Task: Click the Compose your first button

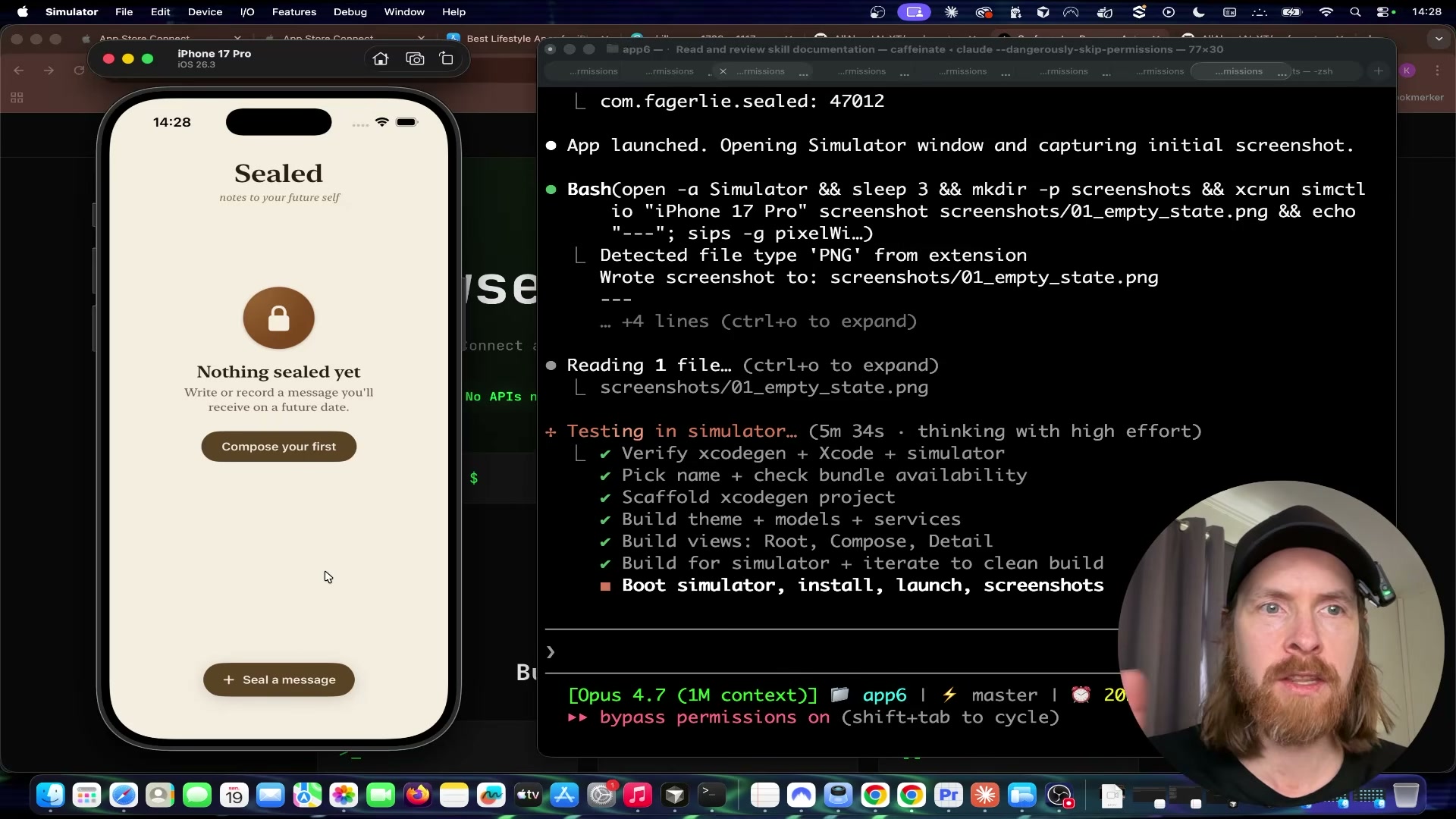Action: point(278,447)
